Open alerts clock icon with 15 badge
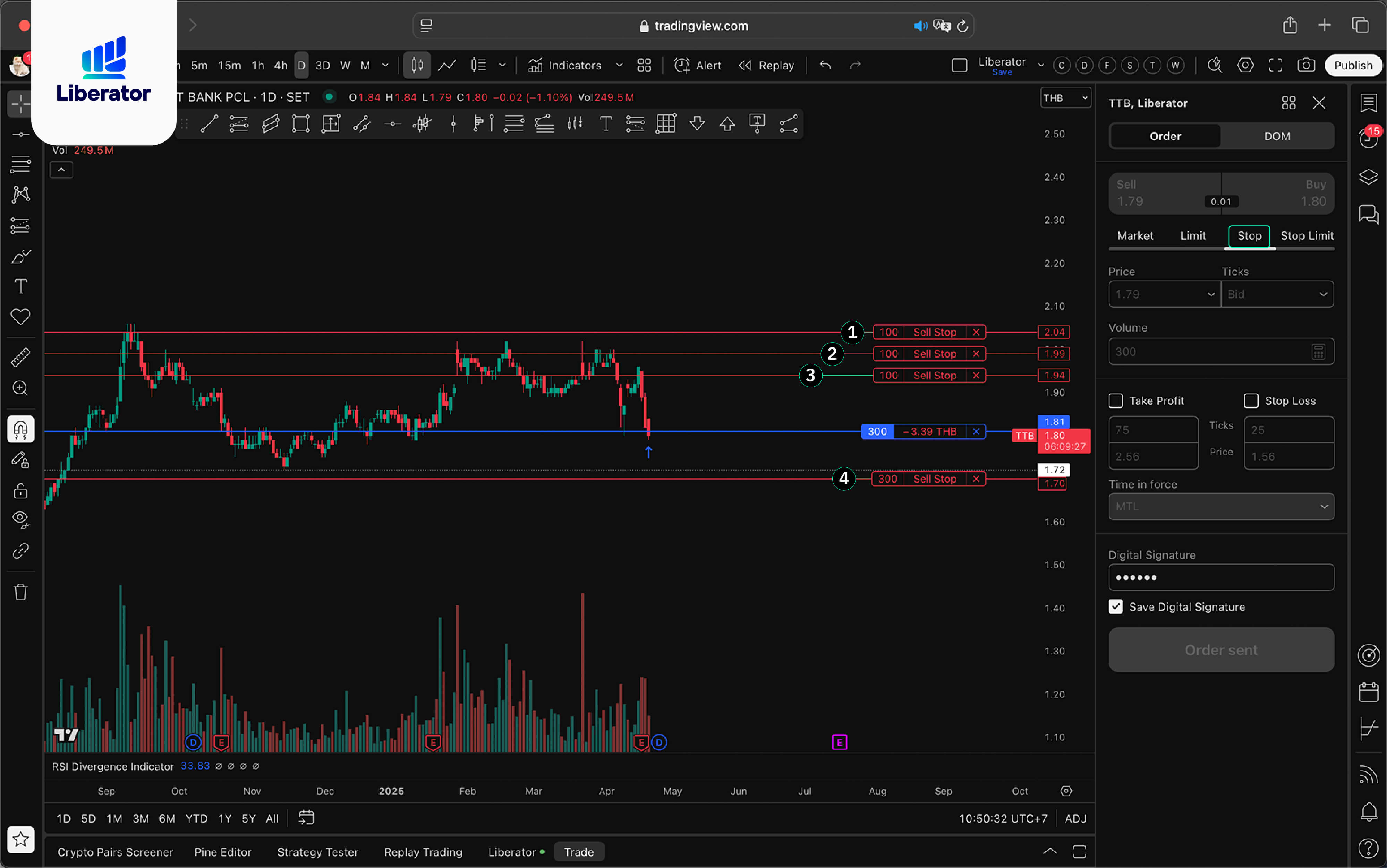 (x=1369, y=138)
